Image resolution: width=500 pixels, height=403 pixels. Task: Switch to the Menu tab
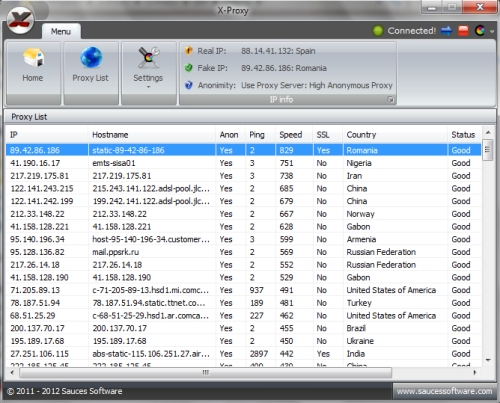coord(61,31)
